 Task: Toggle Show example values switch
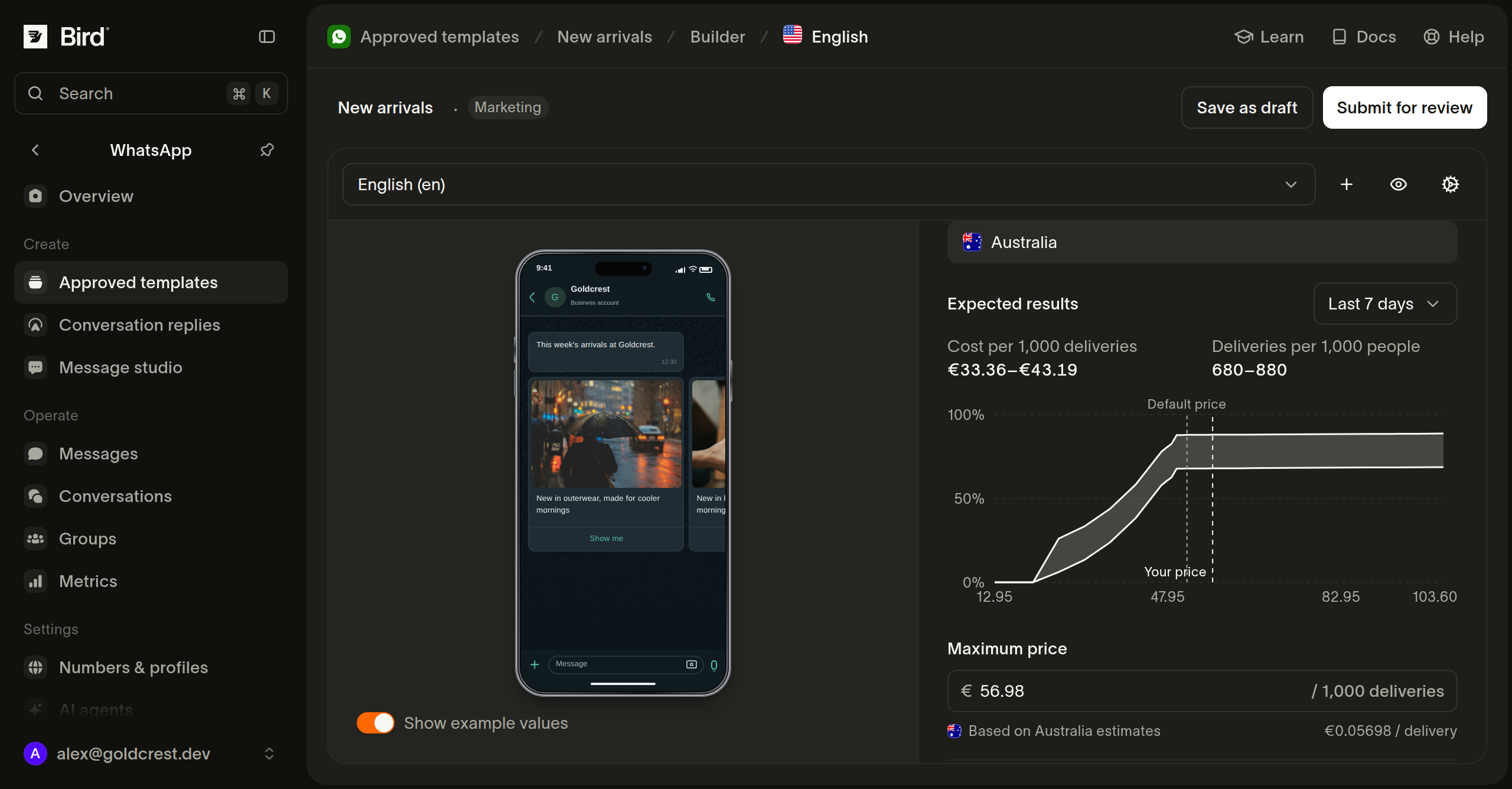(375, 723)
